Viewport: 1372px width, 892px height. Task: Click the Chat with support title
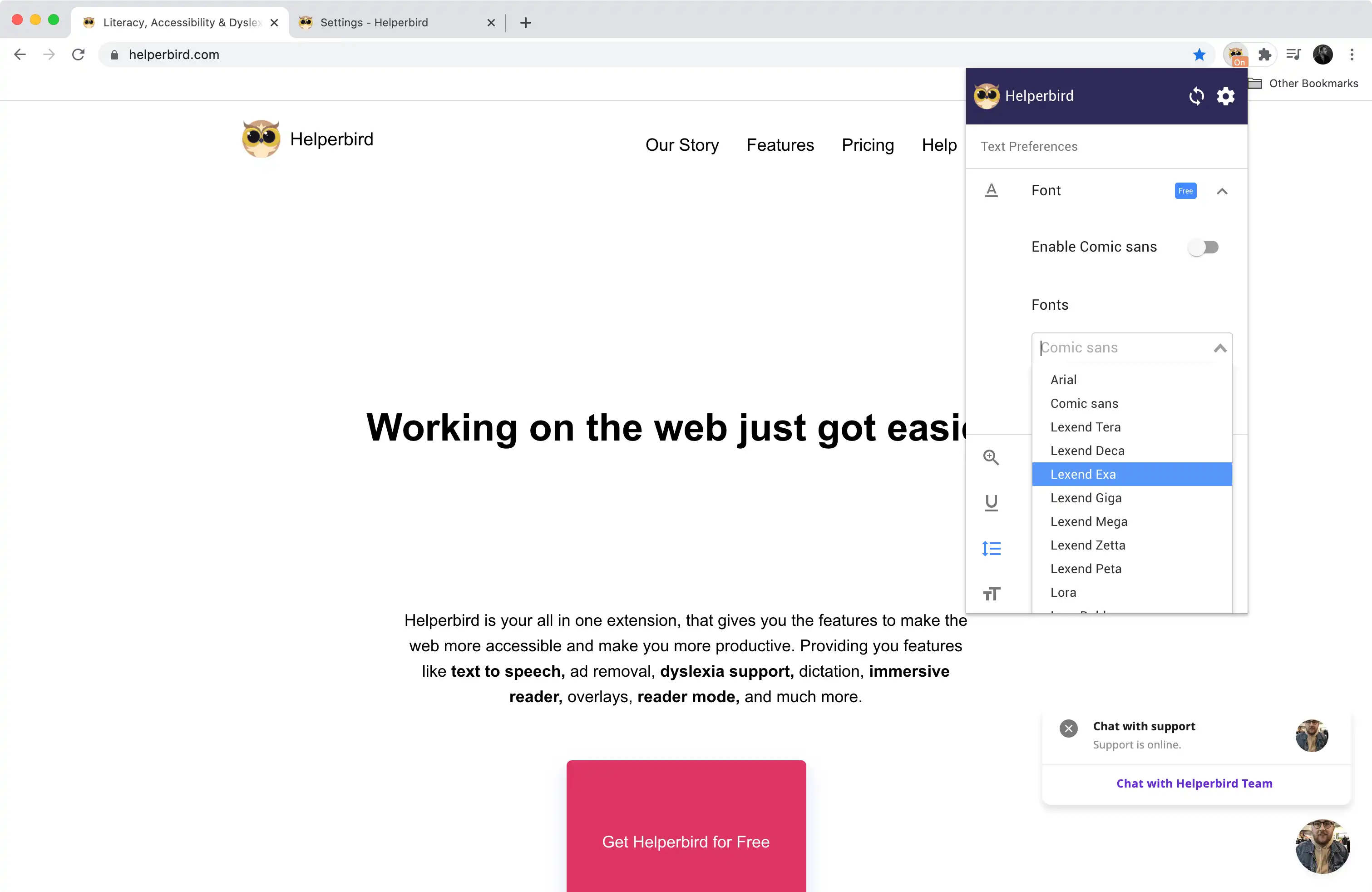[x=1144, y=727]
